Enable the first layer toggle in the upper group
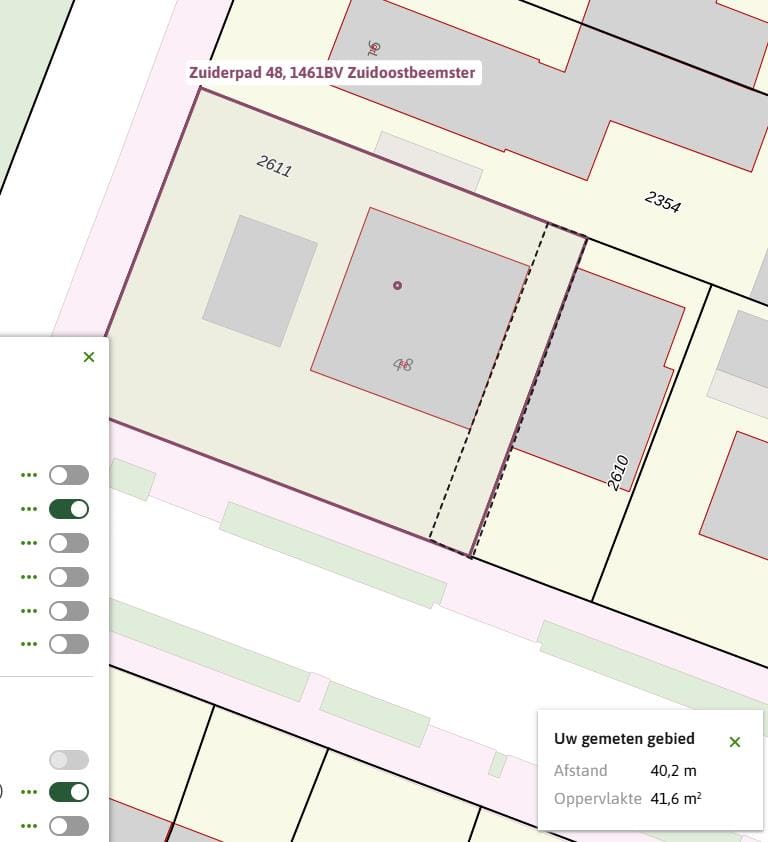This screenshot has width=768, height=842. click(x=69, y=475)
